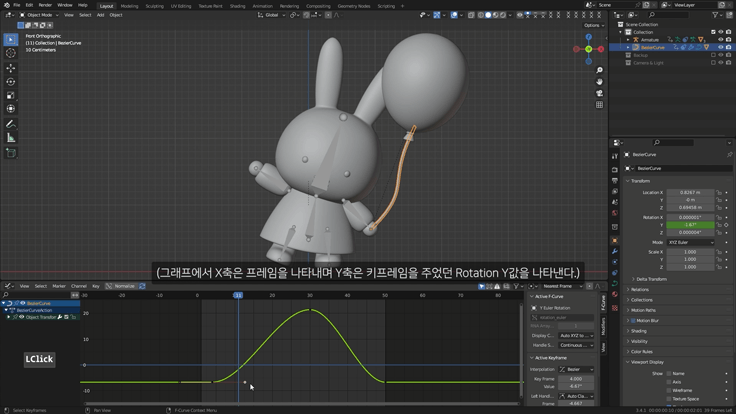Image resolution: width=736 pixels, height=414 pixels.
Task: Open the Texture properties checker icon
Action: pyautogui.click(x=615, y=308)
